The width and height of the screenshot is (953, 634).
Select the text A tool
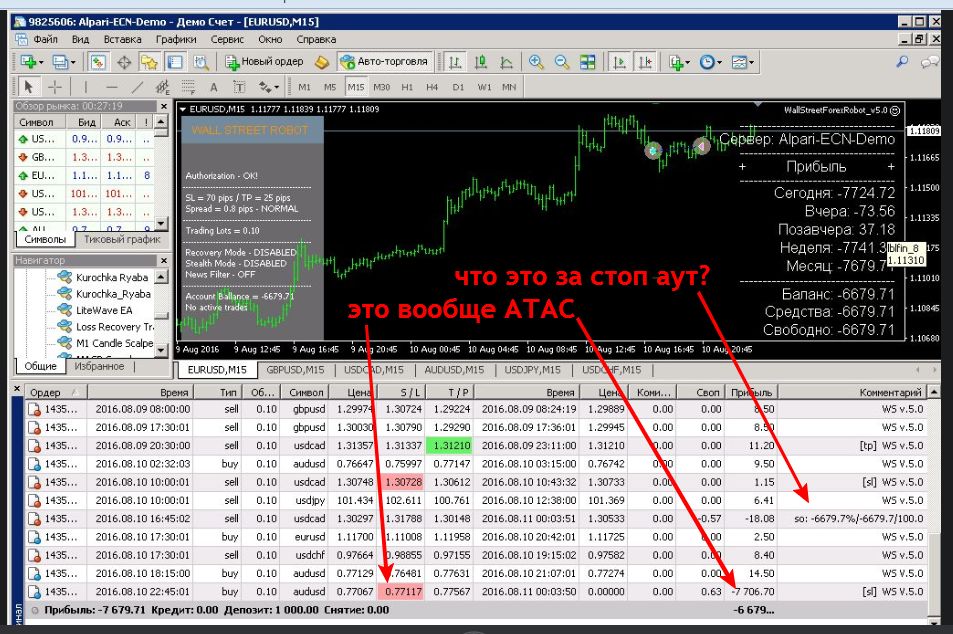[x=213, y=87]
